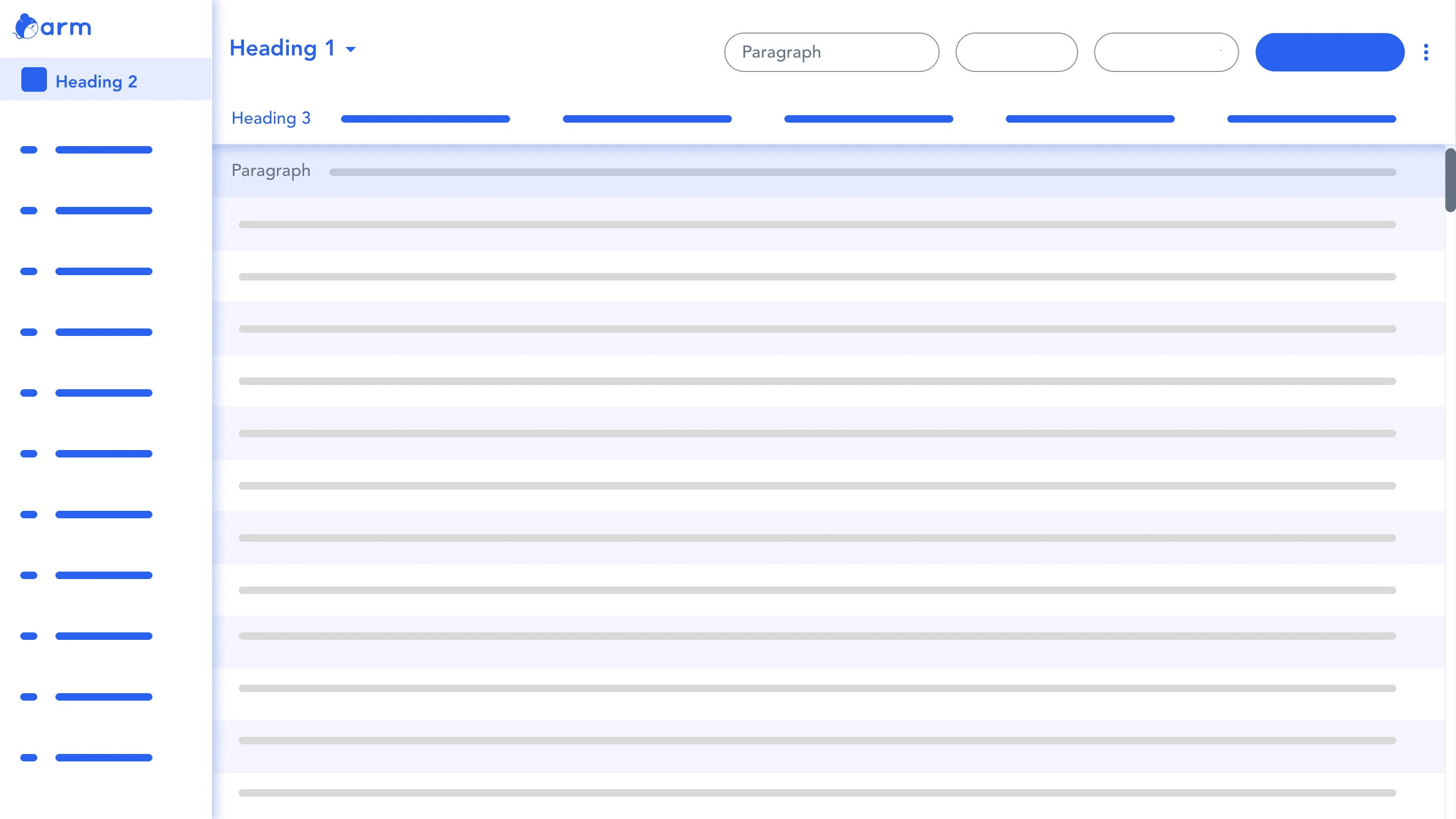Click the empty outlined pill next to Paragraph field
This screenshot has width=1456, height=819.
pos(1016,52)
